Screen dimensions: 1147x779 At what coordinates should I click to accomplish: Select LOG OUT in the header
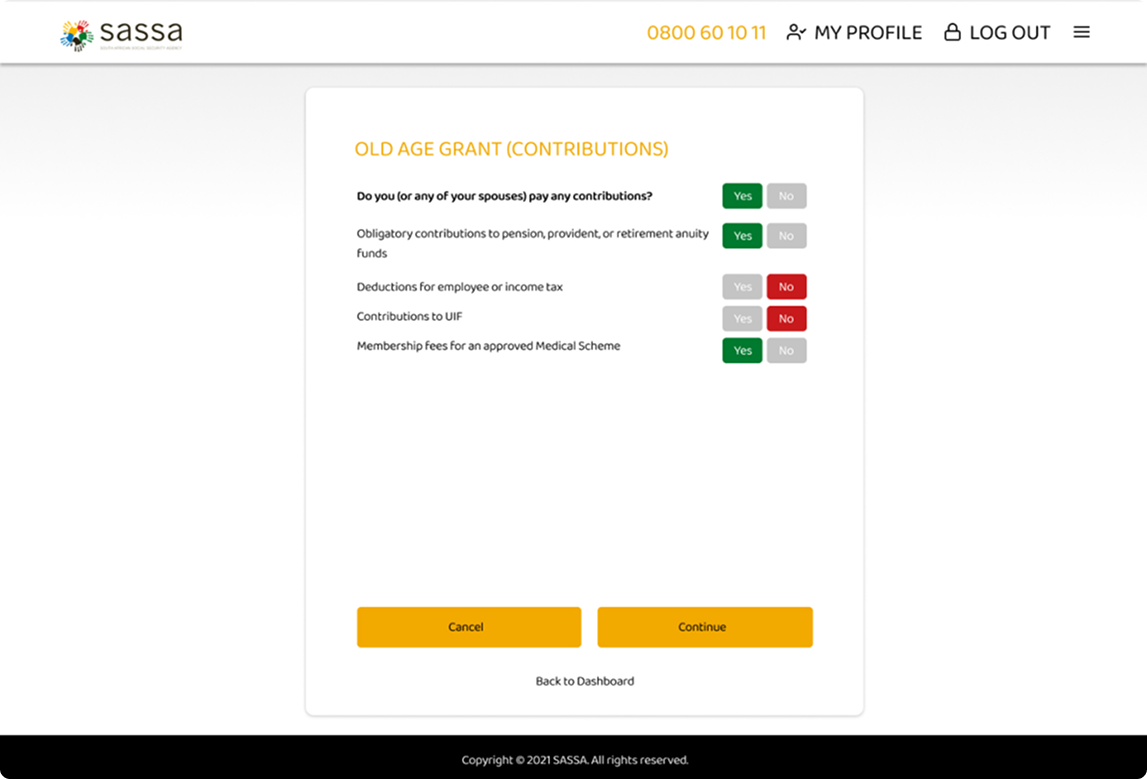point(1009,32)
